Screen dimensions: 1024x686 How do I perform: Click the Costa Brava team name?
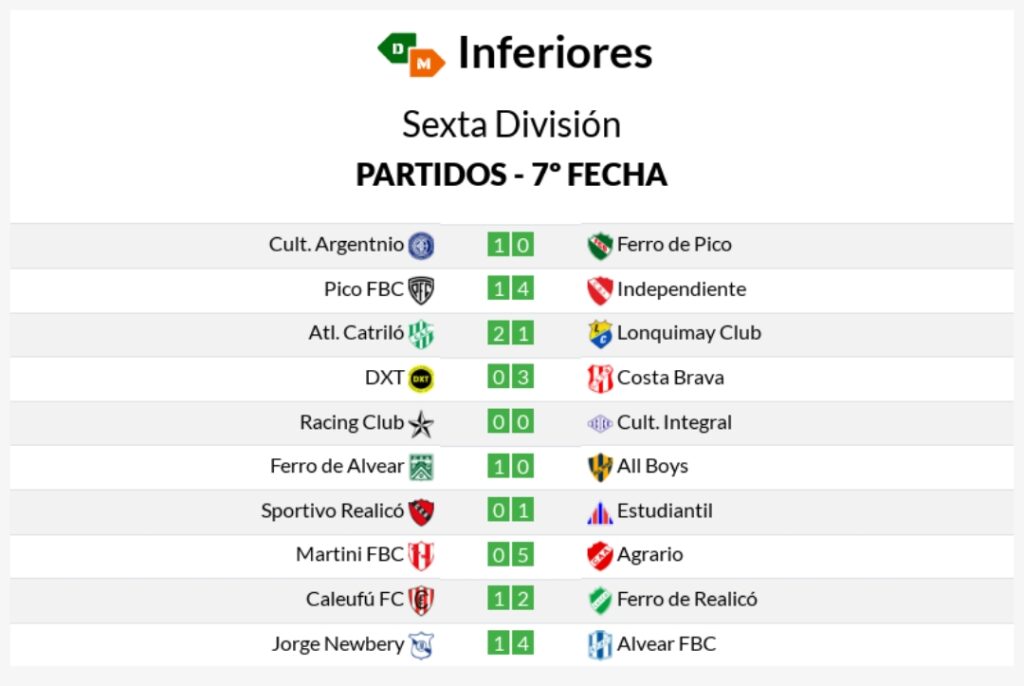[671, 377]
